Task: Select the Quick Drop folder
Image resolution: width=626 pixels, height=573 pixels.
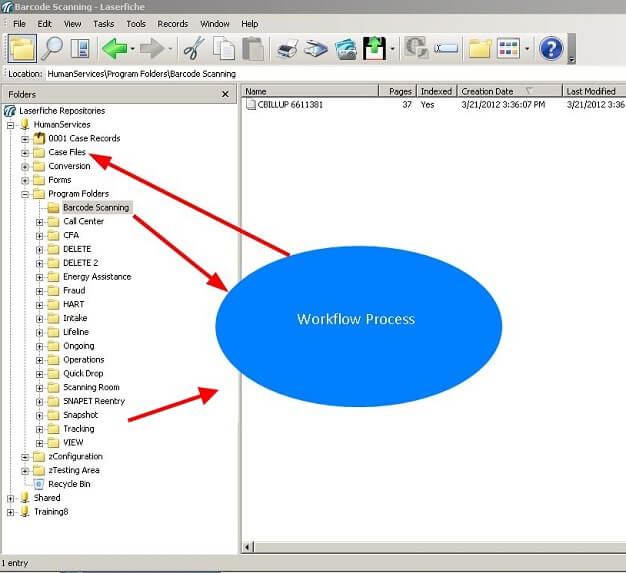Action: 83,373
